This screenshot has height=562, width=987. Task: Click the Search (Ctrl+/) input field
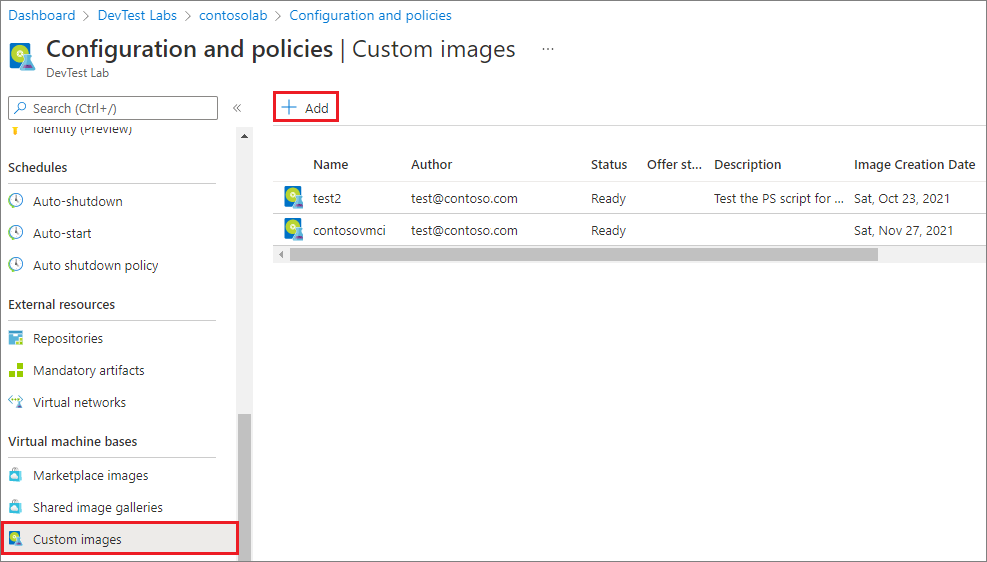113,108
